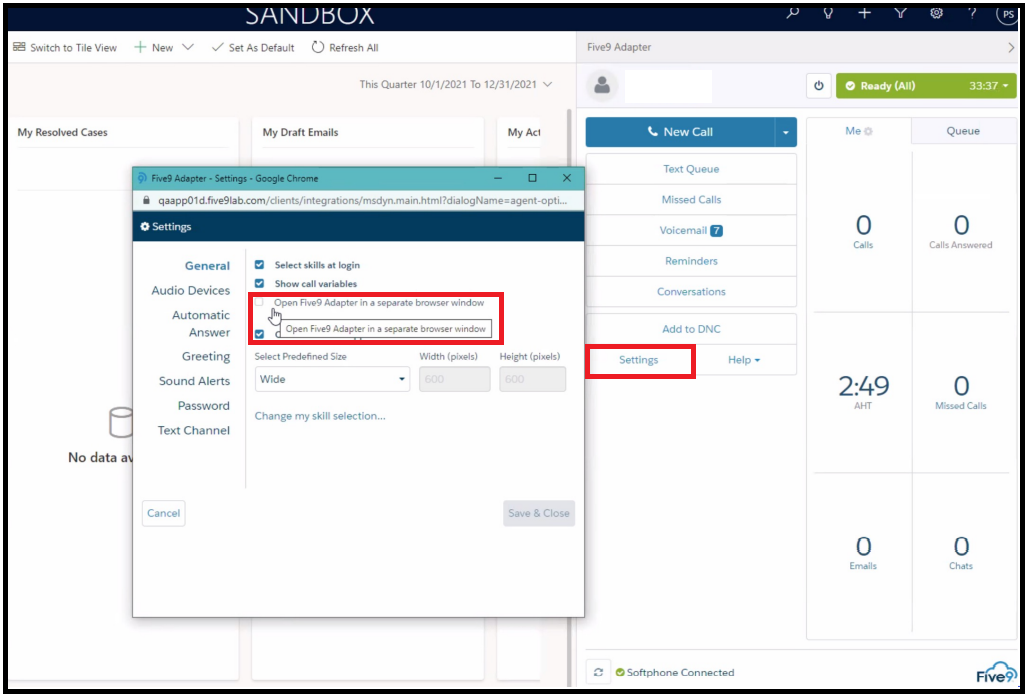Select the General settings tab
The width and height of the screenshot is (1027, 697).
coord(207,266)
